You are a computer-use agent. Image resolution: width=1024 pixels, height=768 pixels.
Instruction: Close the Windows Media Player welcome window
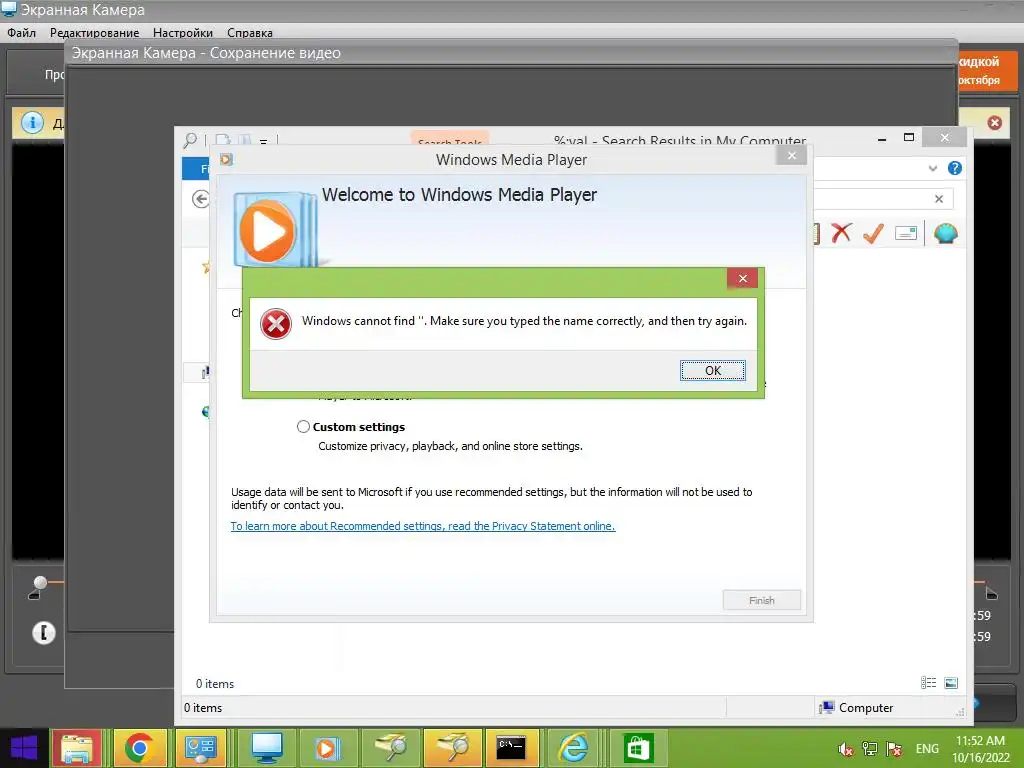coord(792,155)
